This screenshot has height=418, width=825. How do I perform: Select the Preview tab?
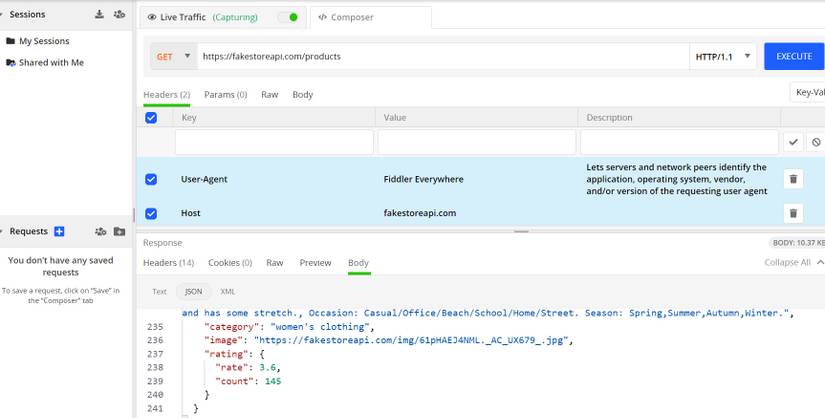tap(315, 263)
